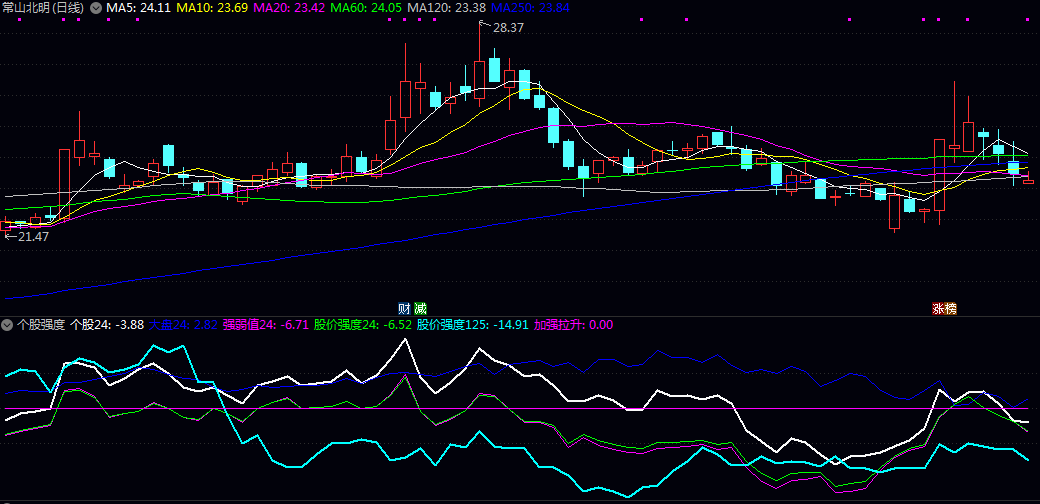This screenshot has height=504, width=1040.
Task: Click the MA5: 24.11 label
Action: click(x=139, y=9)
